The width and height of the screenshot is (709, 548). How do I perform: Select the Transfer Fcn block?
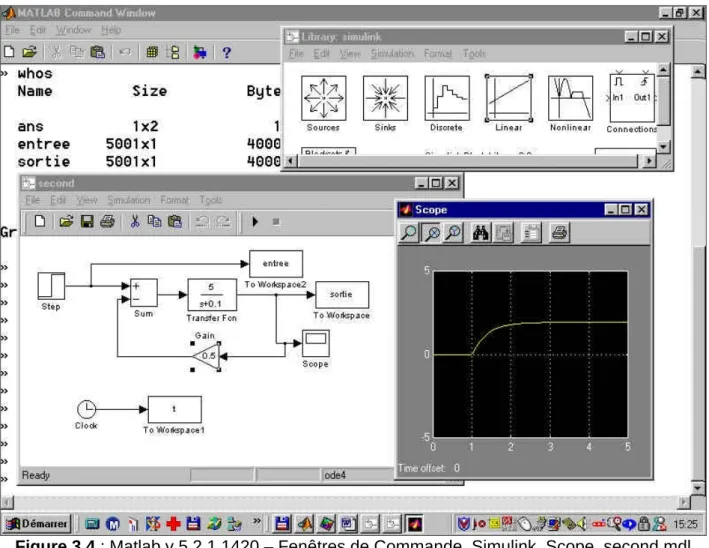pos(212,295)
